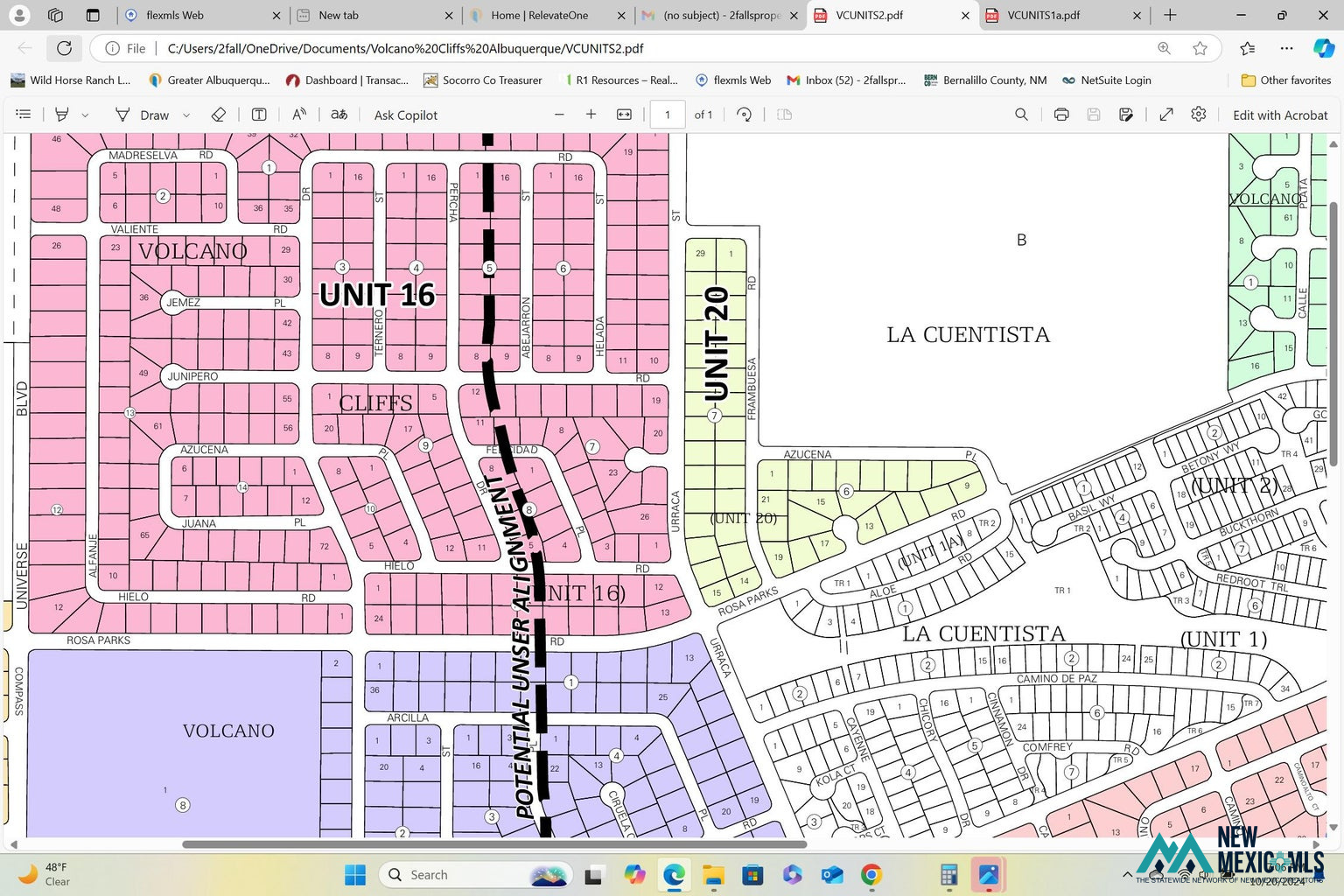Click the taskbar Search box
This screenshot has height=896, width=1344.
tap(476, 875)
